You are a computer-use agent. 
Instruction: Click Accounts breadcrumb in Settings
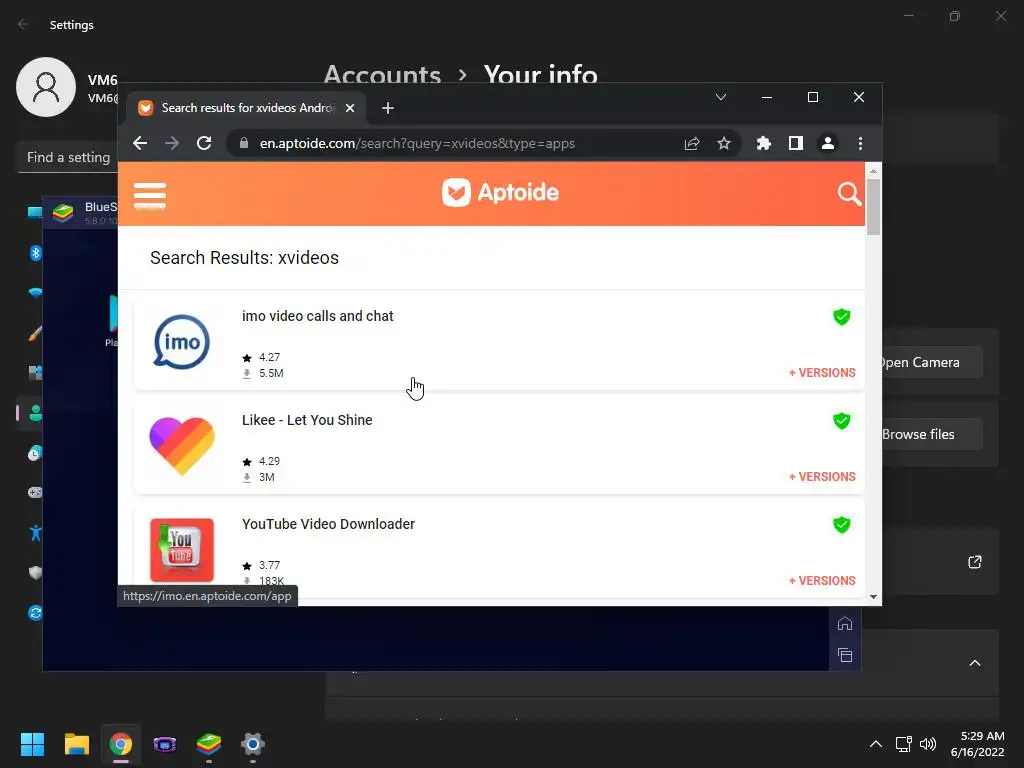pos(382,74)
